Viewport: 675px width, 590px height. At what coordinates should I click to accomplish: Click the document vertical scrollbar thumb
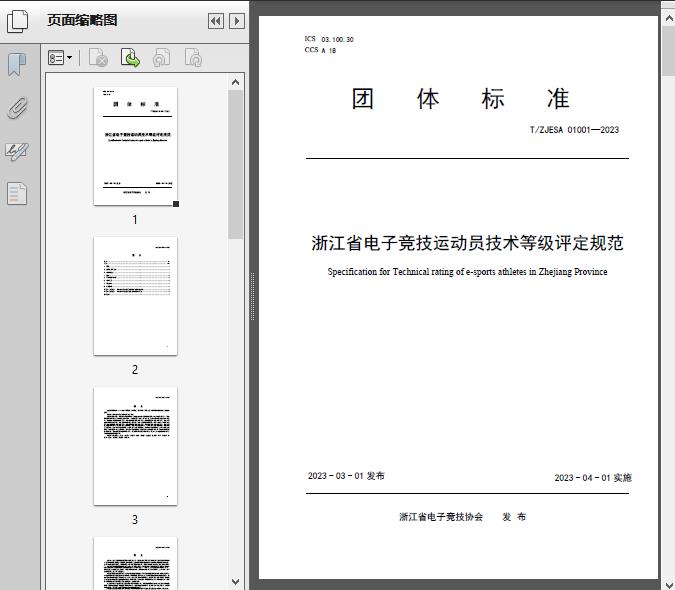669,50
